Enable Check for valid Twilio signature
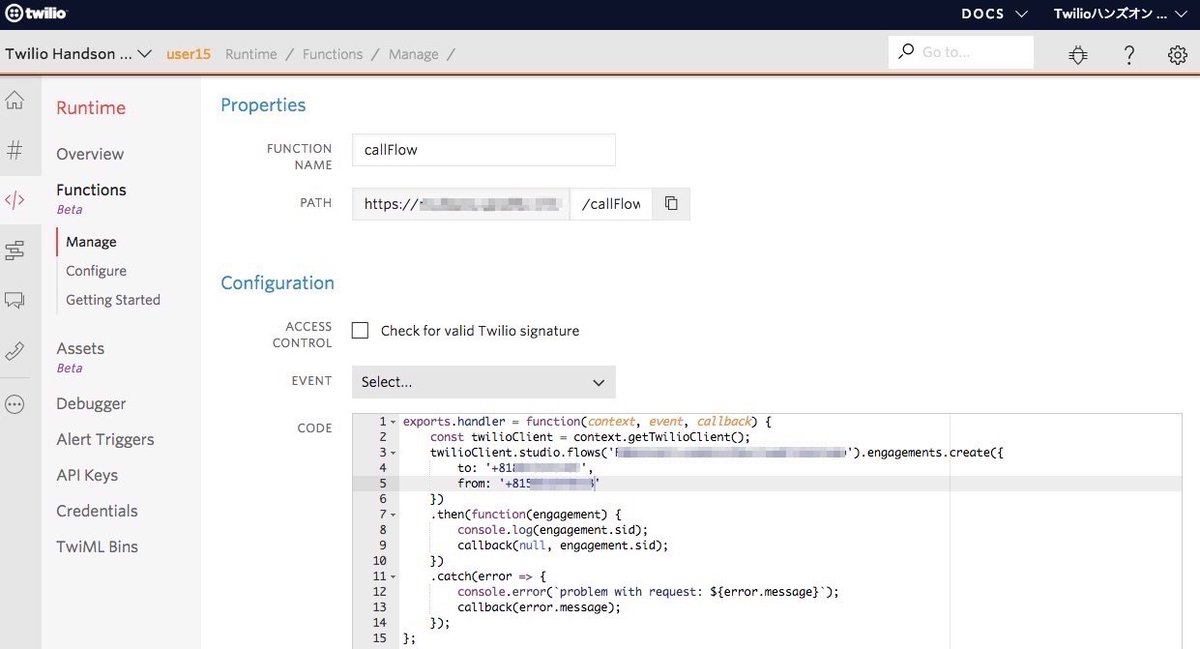 tap(360, 331)
